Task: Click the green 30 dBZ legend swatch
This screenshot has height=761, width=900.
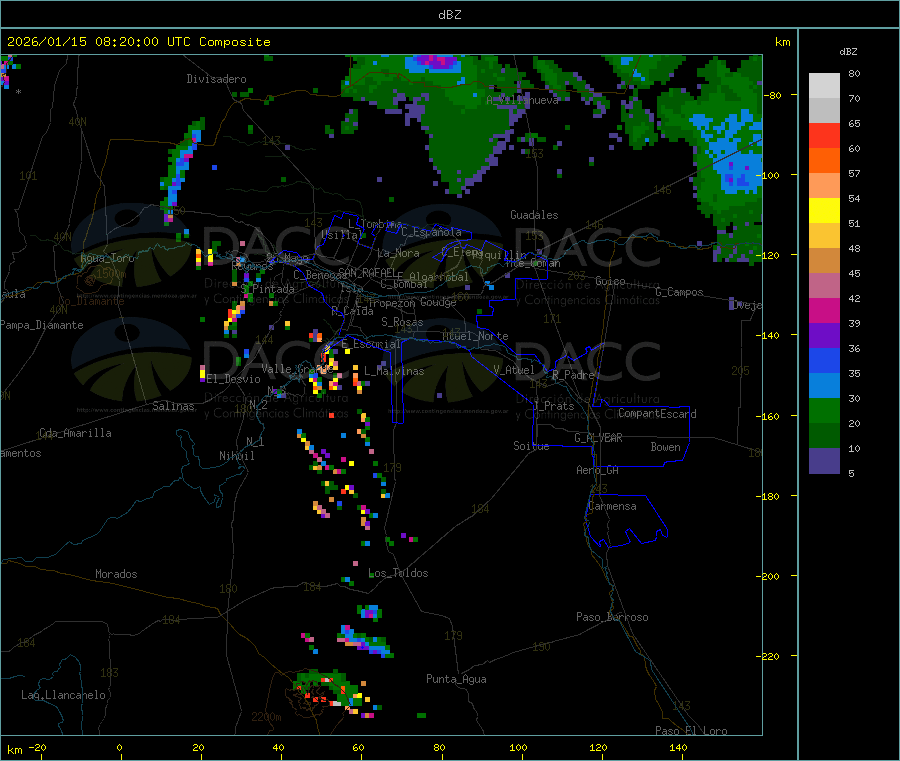Action: [x=824, y=410]
